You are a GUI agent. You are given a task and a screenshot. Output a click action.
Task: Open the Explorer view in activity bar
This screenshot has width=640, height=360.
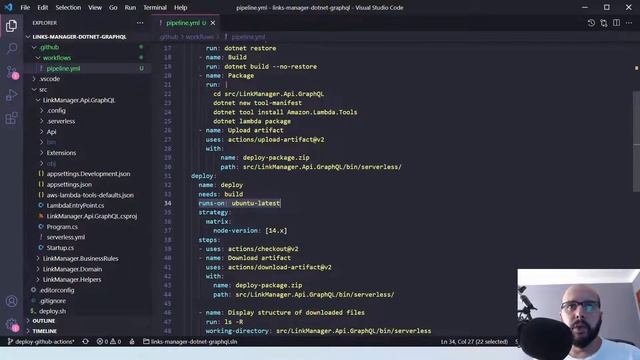[11, 26]
